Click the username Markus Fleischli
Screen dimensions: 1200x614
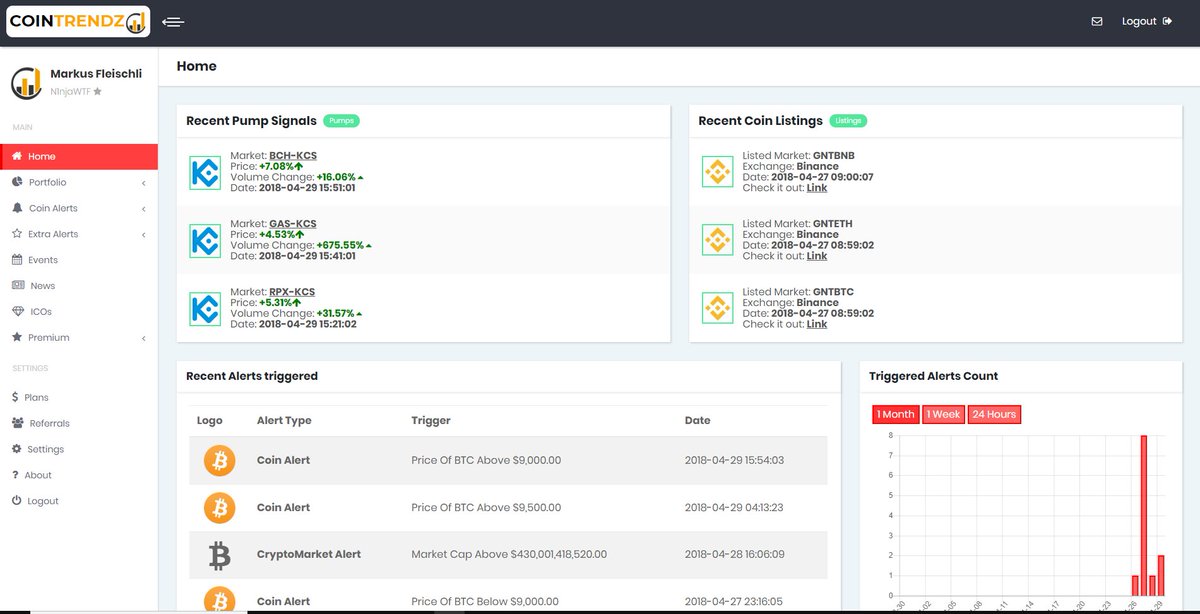click(x=96, y=74)
